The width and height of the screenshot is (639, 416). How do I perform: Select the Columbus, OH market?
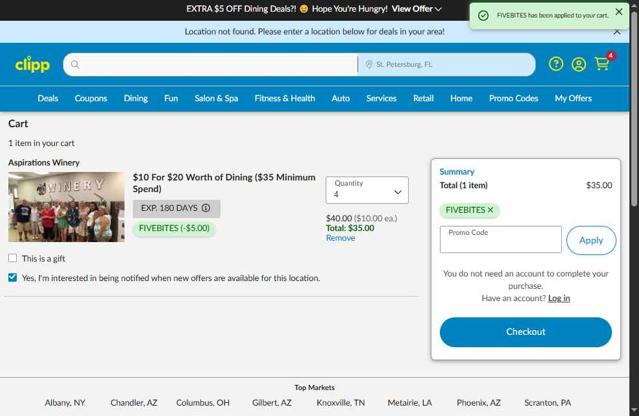[203, 403]
